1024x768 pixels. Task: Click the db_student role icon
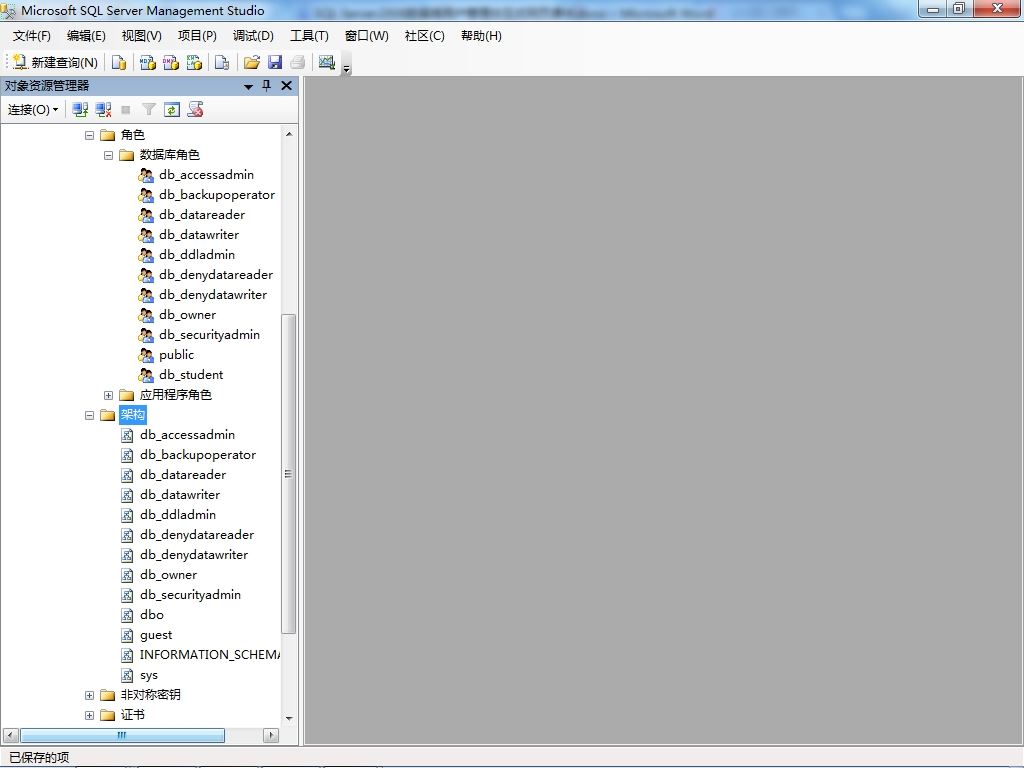click(x=146, y=375)
